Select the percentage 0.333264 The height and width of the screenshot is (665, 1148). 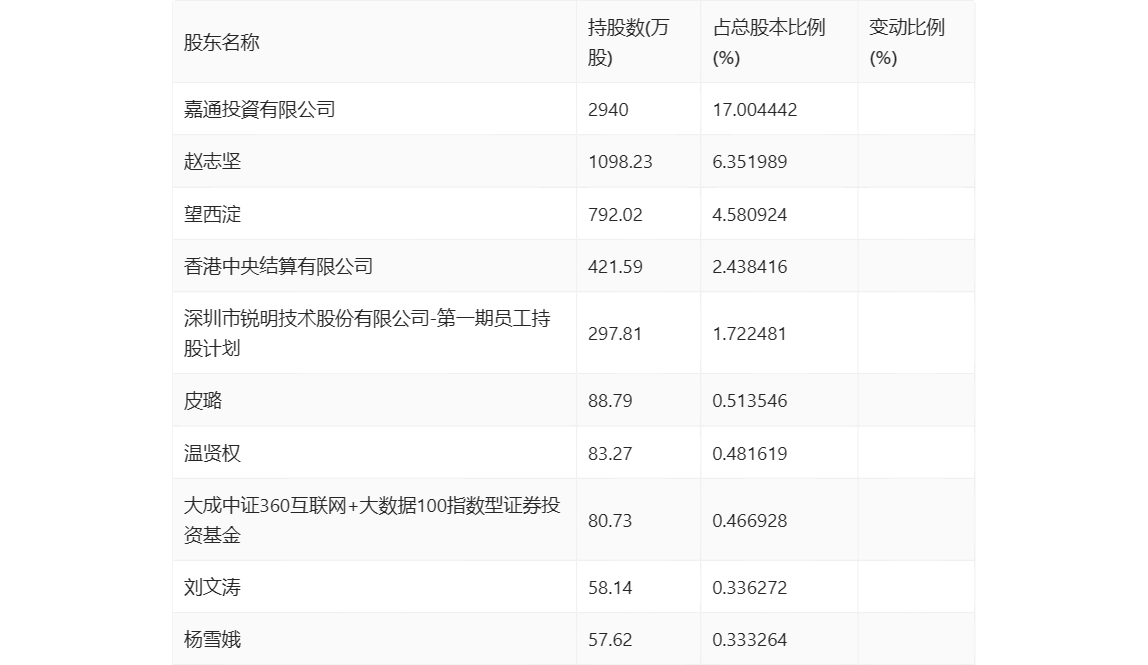[x=750, y=639]
